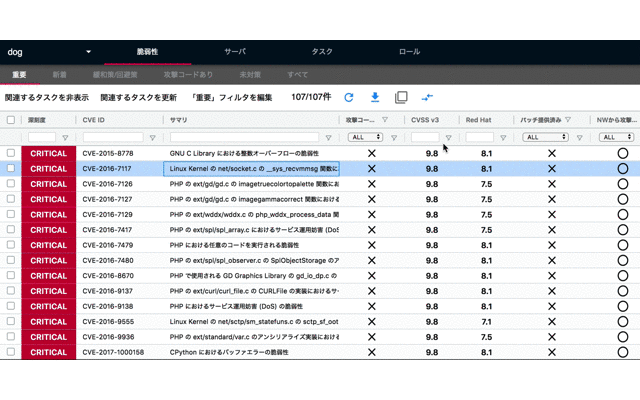Click circle icon in CVE-2017-1000158 row
This screenshot has width=640, height=400.
pos(622,352)
